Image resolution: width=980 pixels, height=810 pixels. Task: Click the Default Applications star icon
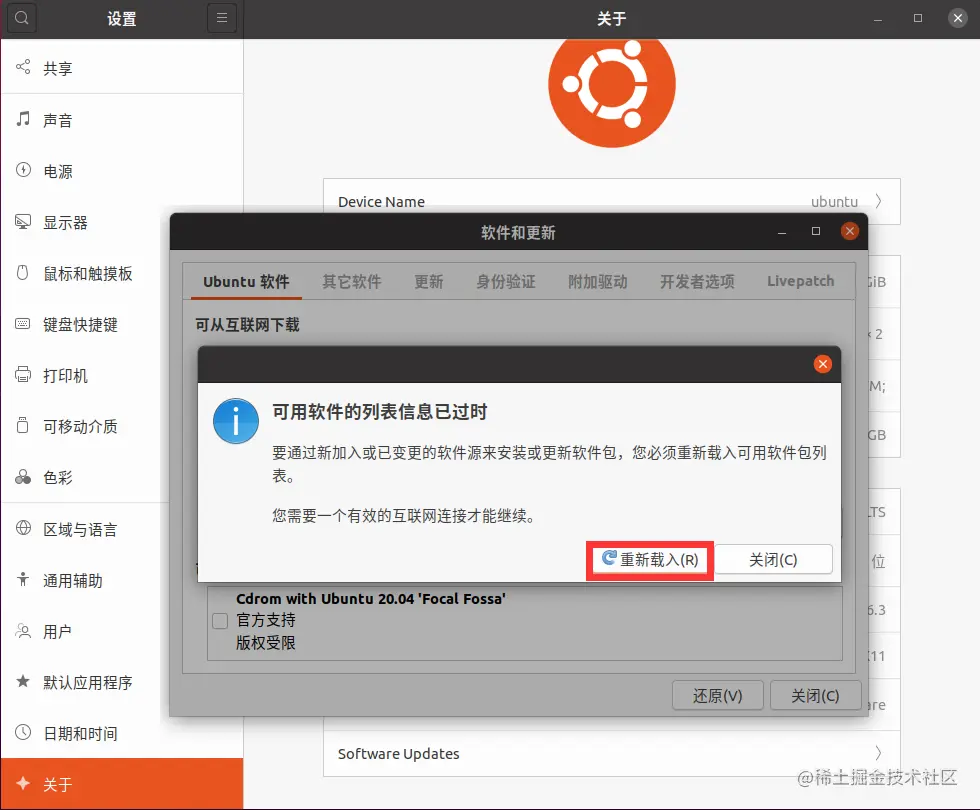point(23,681)
